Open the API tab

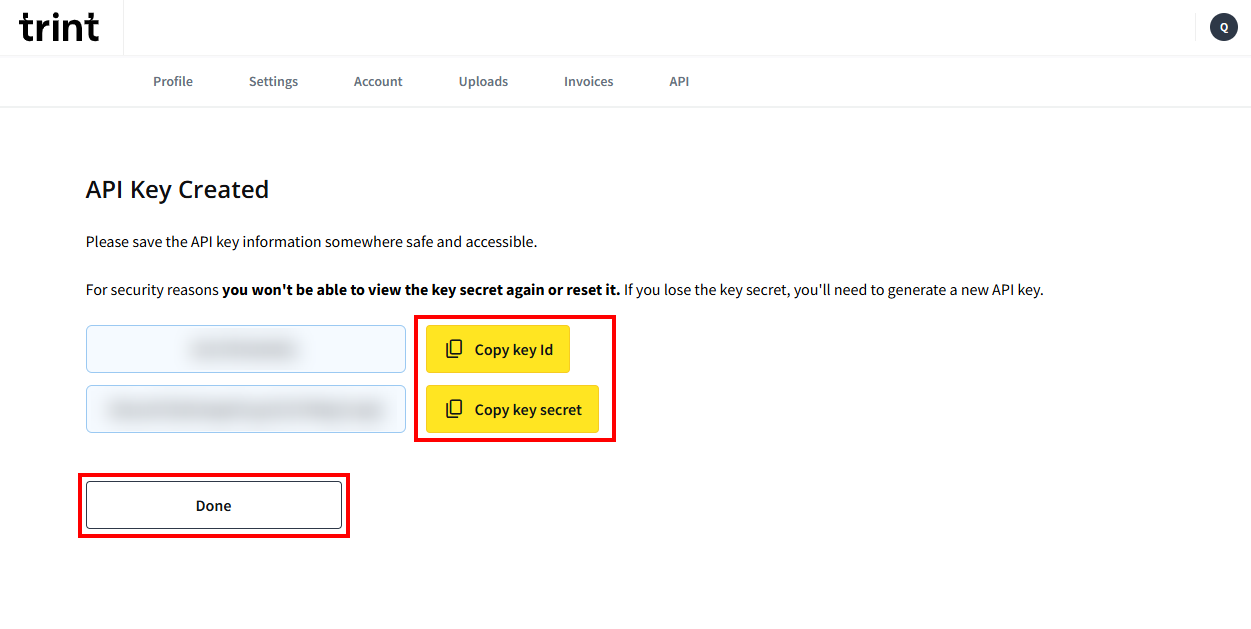[679, 81]
